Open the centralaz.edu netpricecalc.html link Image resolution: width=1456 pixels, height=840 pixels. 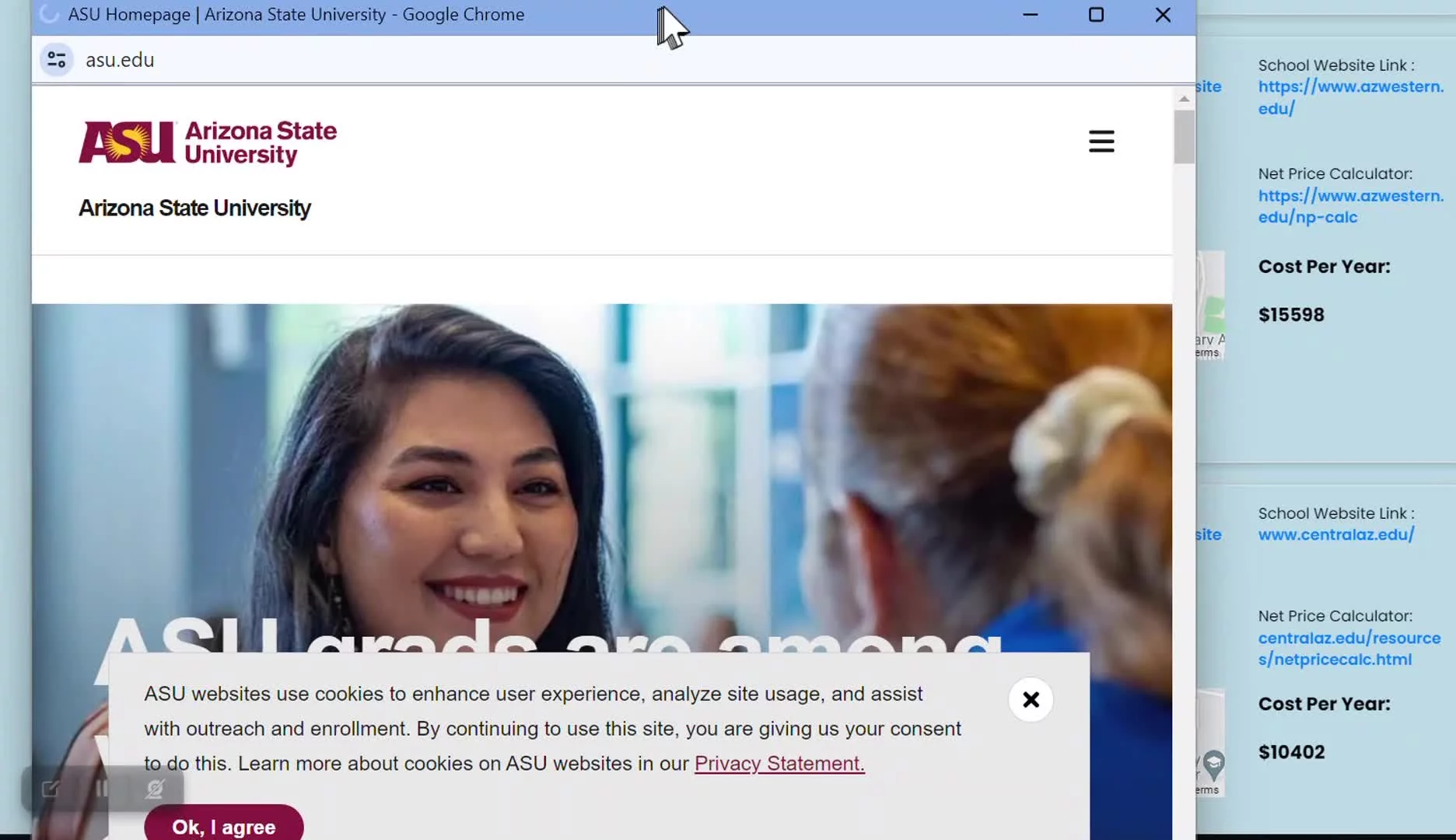point(1349,649)
